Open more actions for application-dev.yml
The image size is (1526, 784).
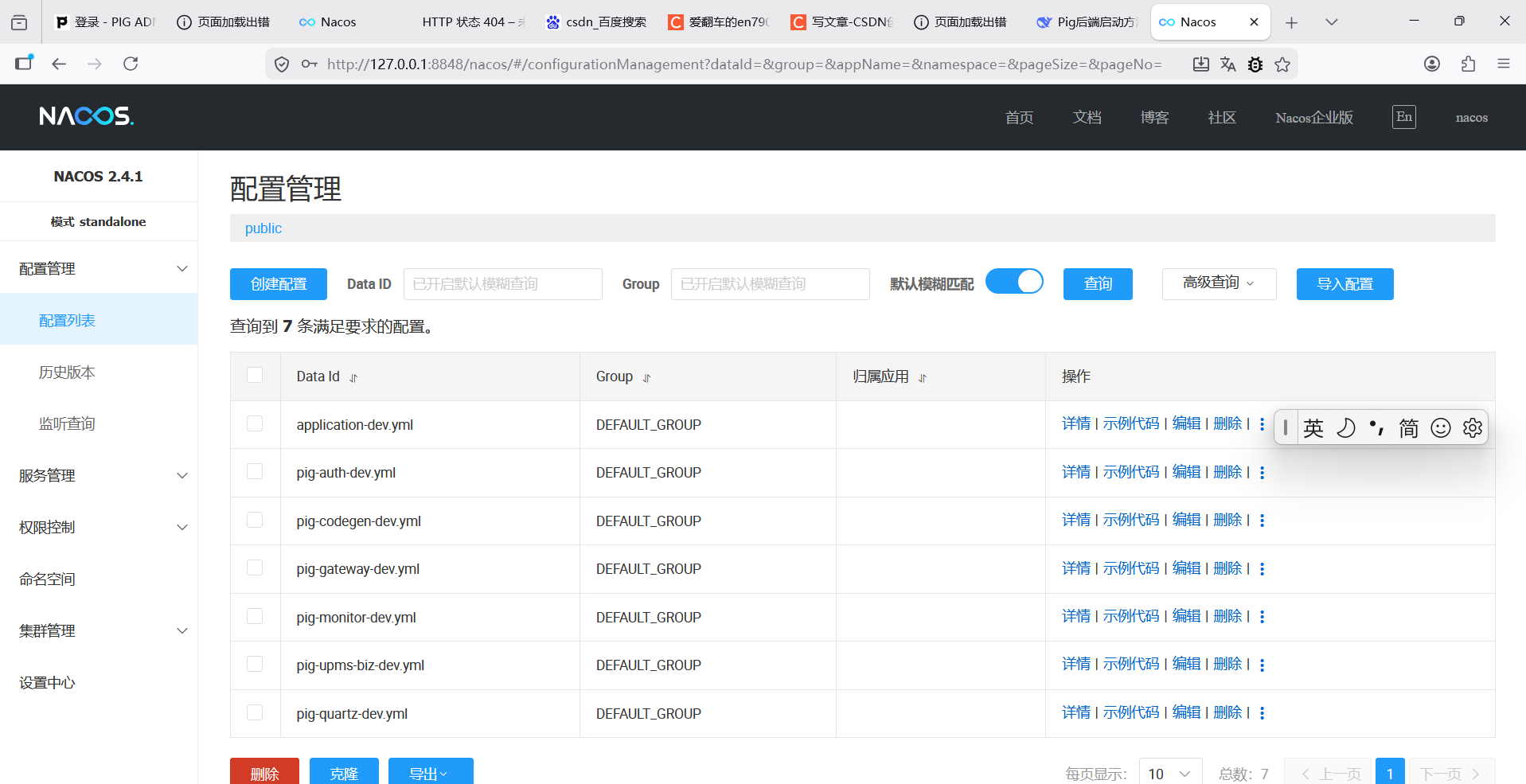(1263, 424)
